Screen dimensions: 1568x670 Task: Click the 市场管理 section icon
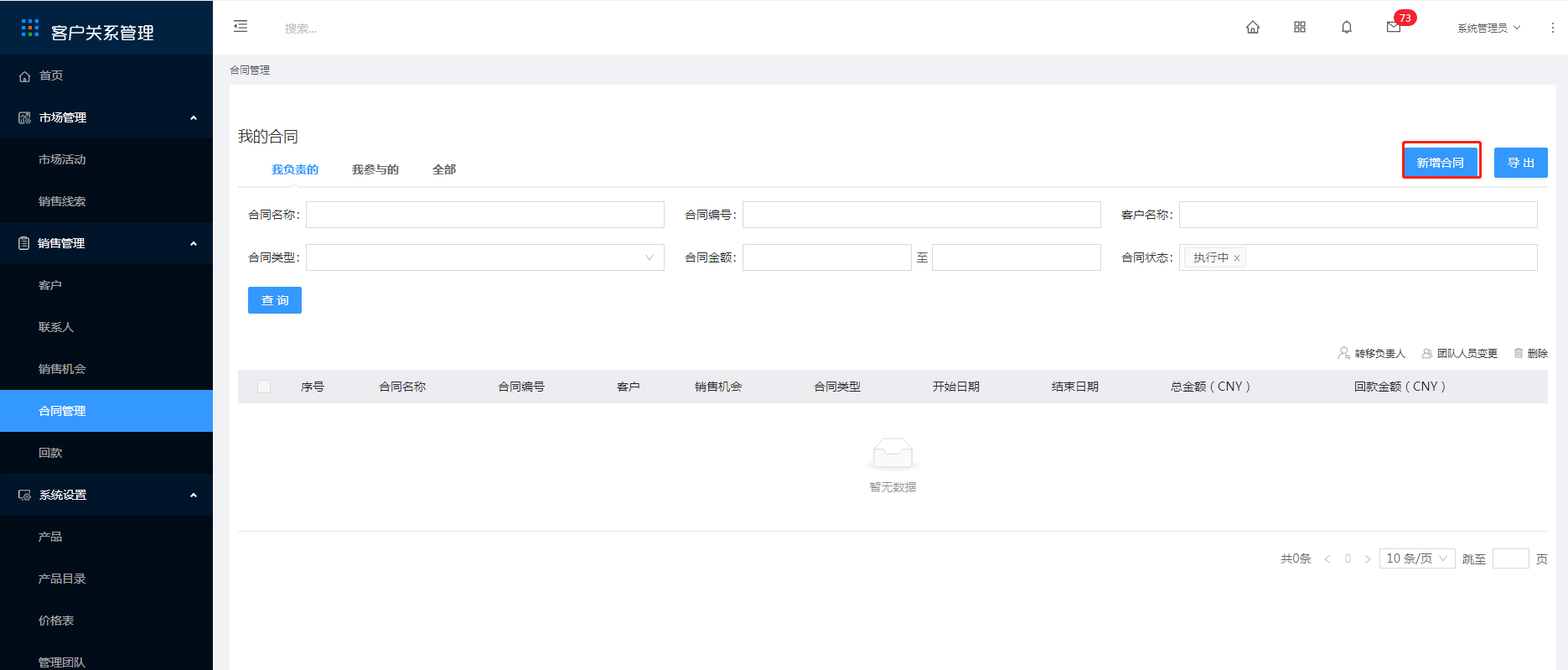click(25, 118)
